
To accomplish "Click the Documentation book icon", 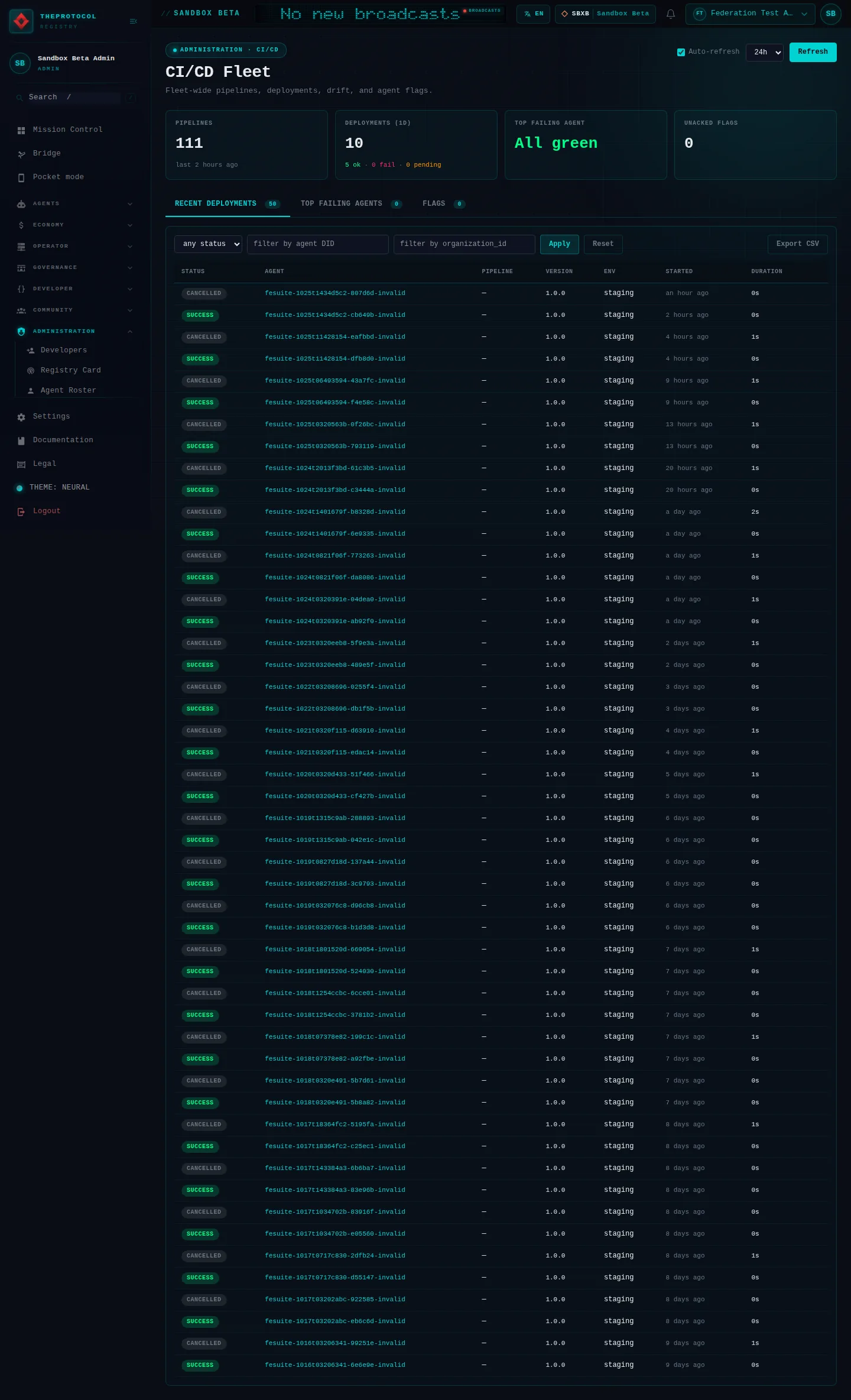I will coord(21,440).
